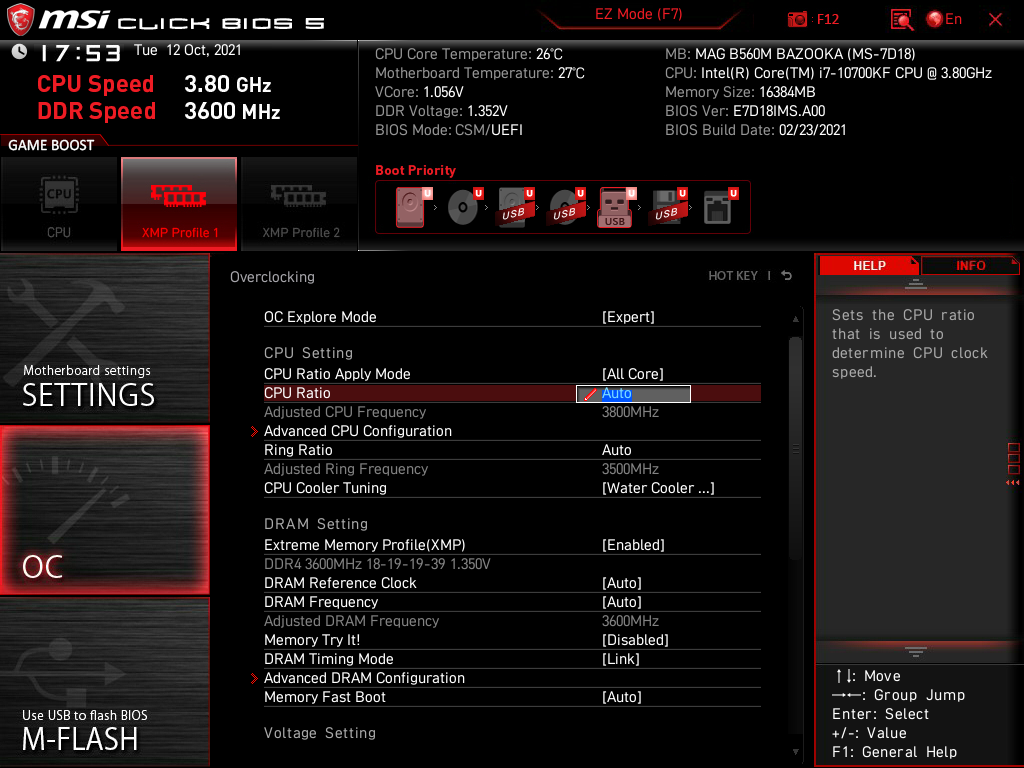This screenshot has height=768, width=1024.
Task: Close the BIOS with the X button
Action: (995, 20)
